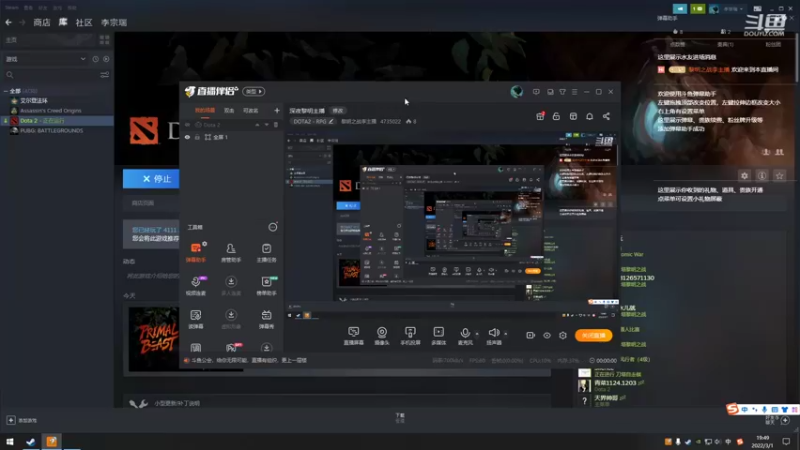Delete the Dota 2 scene via trash icon
The image size is (800, 450).
[276, 125]
